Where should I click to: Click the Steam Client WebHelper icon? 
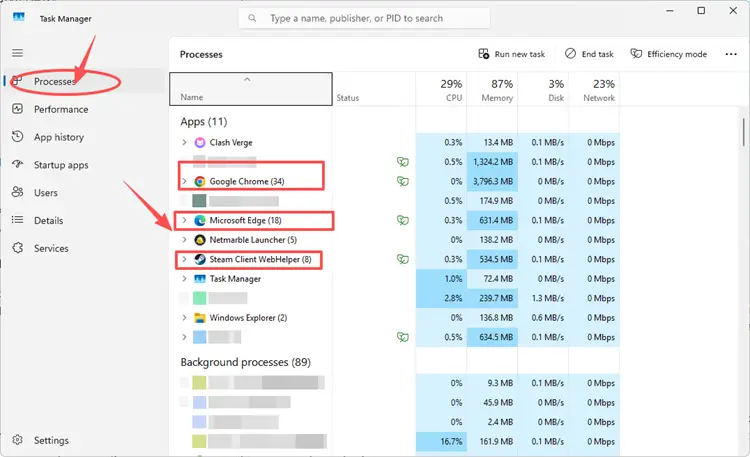click(200, 259)
